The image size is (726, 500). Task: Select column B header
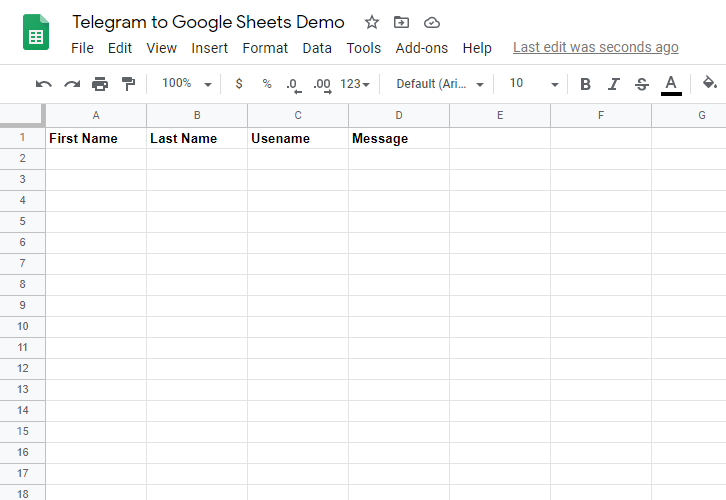click(197, 115)
